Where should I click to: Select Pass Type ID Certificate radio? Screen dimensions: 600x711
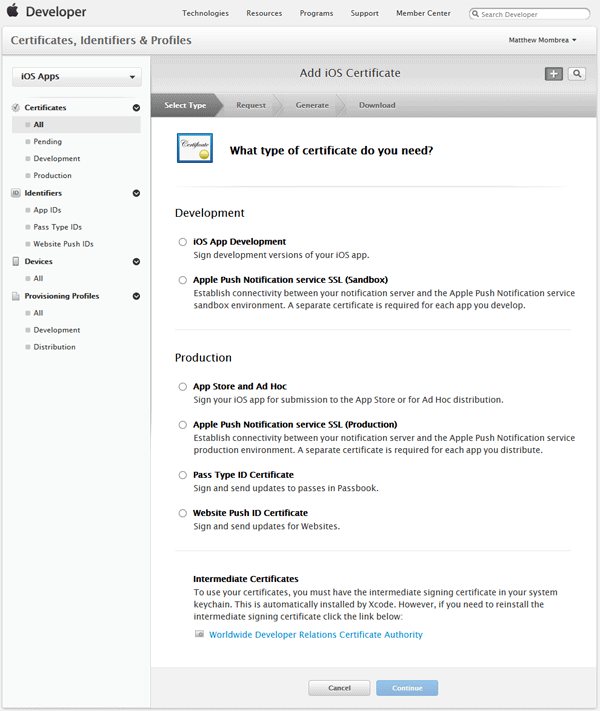tap(182, 475)
